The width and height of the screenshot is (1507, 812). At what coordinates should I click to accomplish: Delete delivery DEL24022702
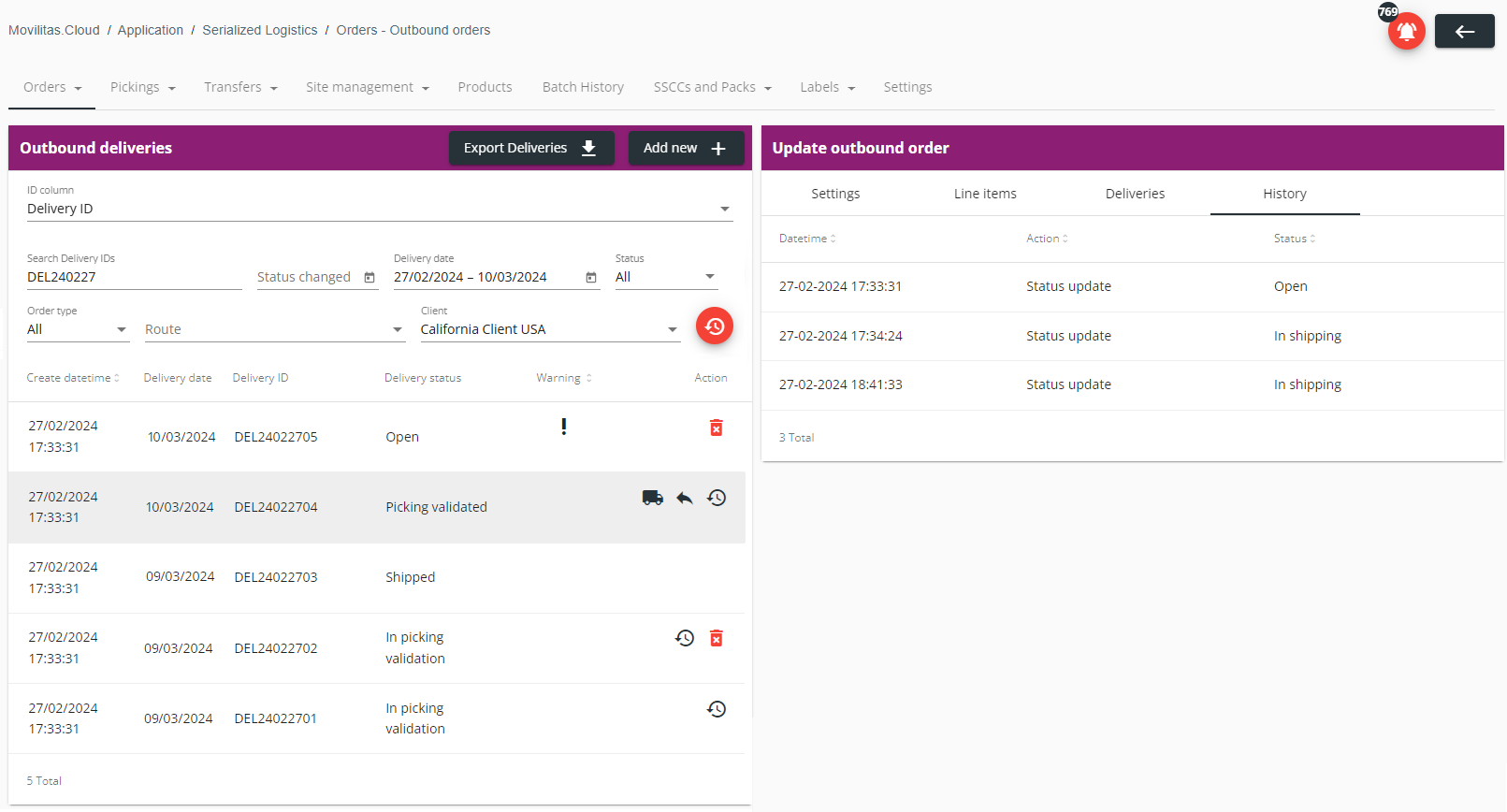pyautogui.click(x=716, y=638)
